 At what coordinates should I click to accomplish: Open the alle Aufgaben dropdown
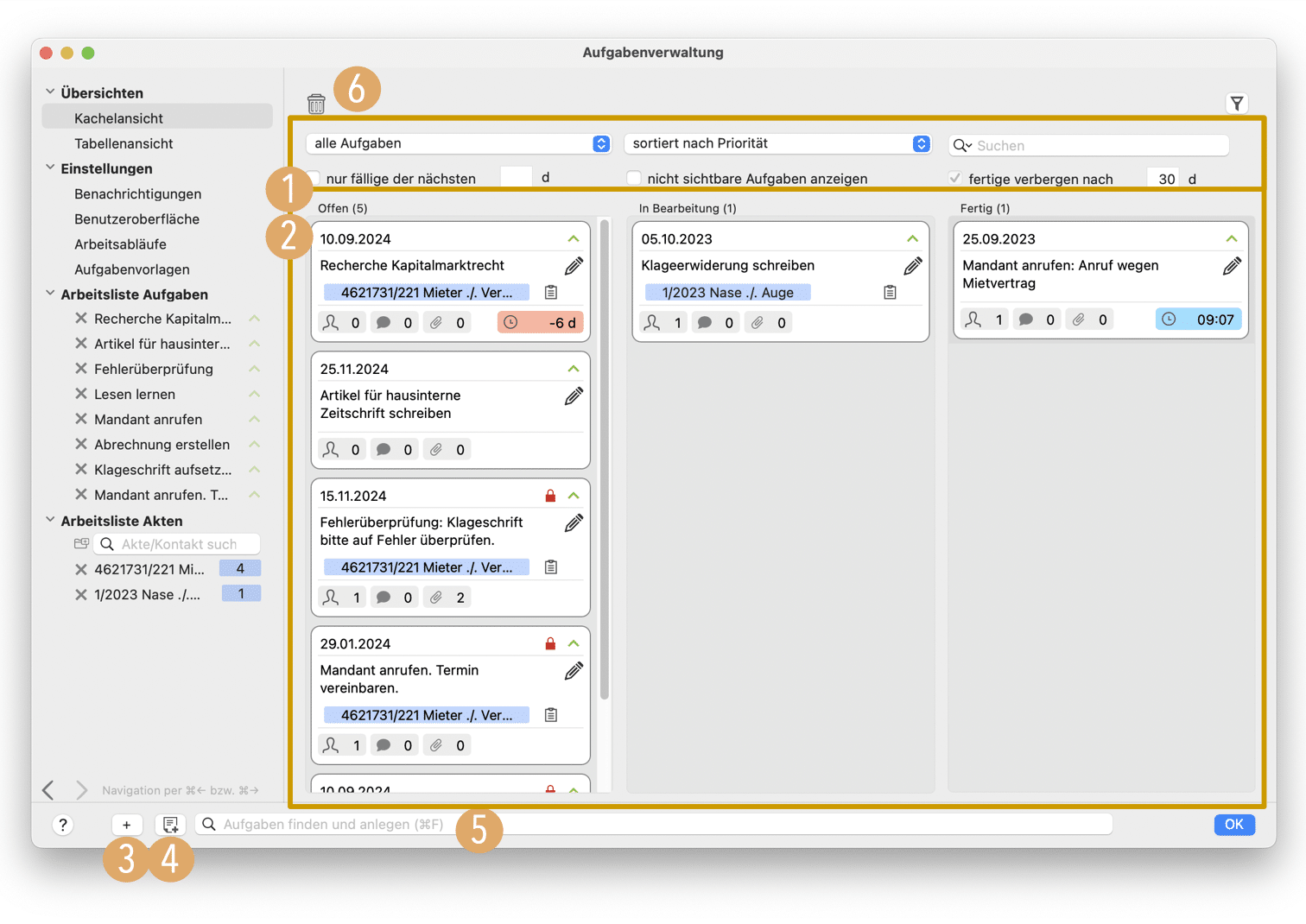459,143
